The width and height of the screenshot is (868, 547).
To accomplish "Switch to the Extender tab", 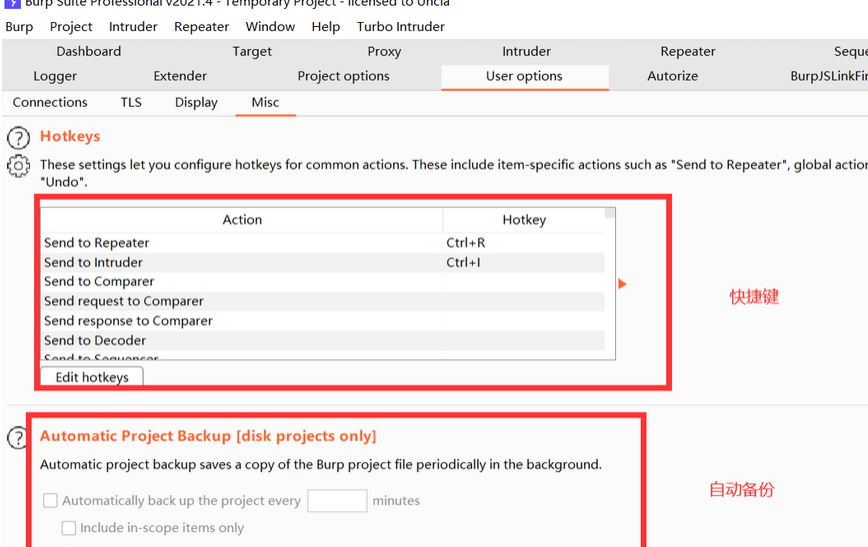I will coord(180,76).
